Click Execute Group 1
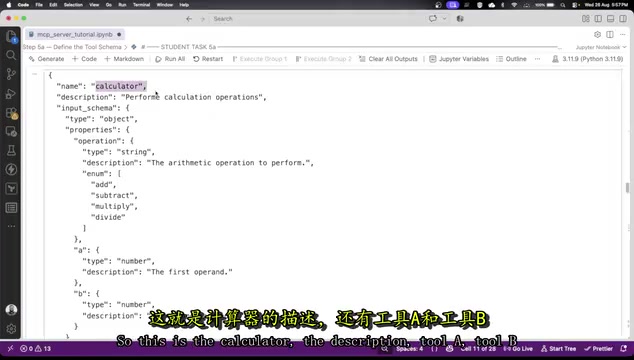 coord(260,59)
